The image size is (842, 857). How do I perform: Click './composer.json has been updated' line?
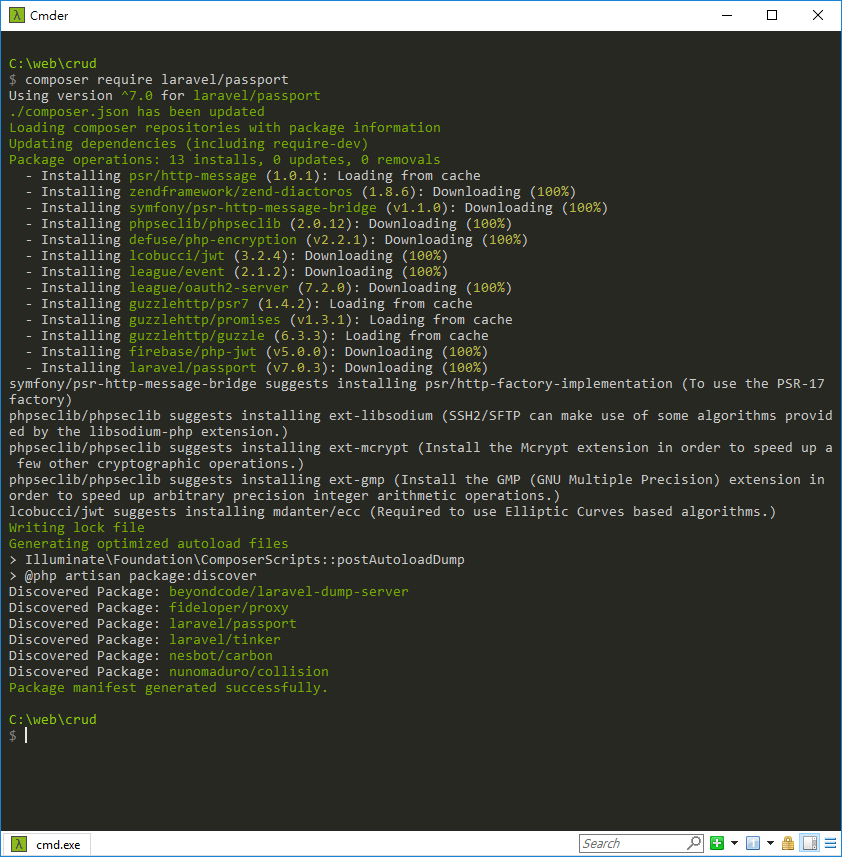coord(137,112)
